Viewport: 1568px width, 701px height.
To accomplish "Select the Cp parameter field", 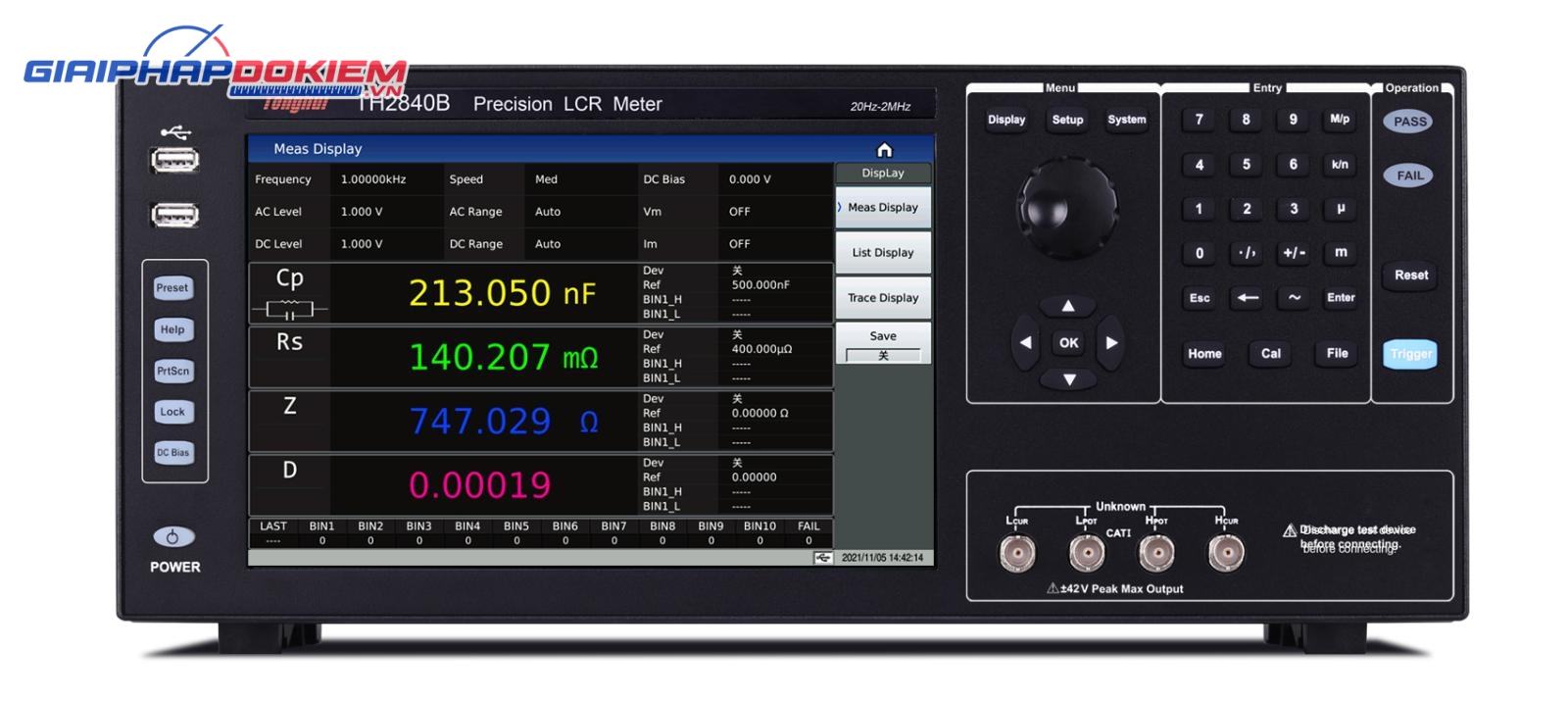I will point(289,292).
